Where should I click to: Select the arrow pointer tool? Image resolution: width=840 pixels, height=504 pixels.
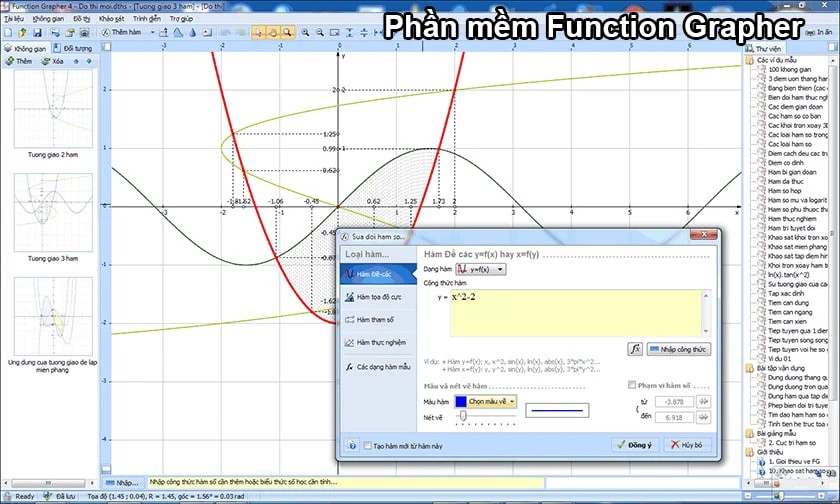coord(258,33)
